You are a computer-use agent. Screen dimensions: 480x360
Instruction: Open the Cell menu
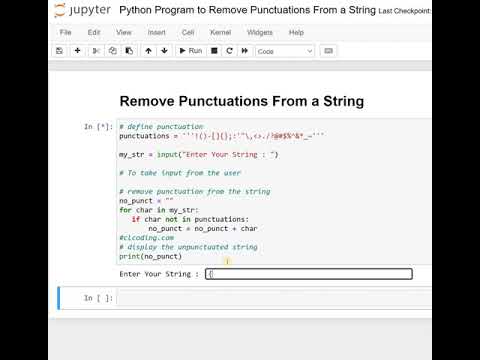click(x=188, y=32)
